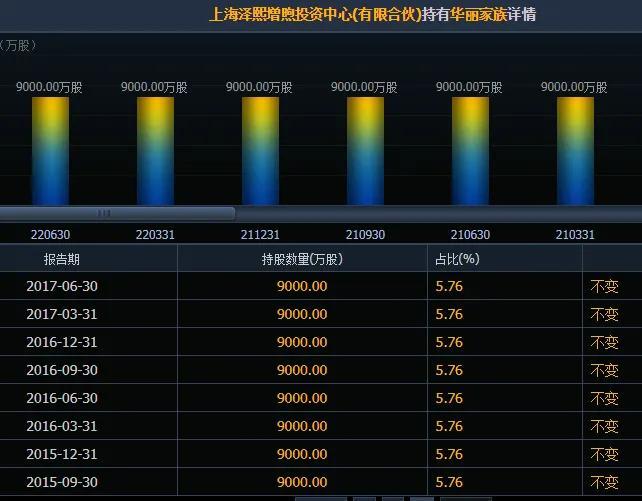Click 9000.00 holdings in the 2016-12-31 row
This screenshot has height=501, width=642.
pyautogui.click(x=302, y=342)
